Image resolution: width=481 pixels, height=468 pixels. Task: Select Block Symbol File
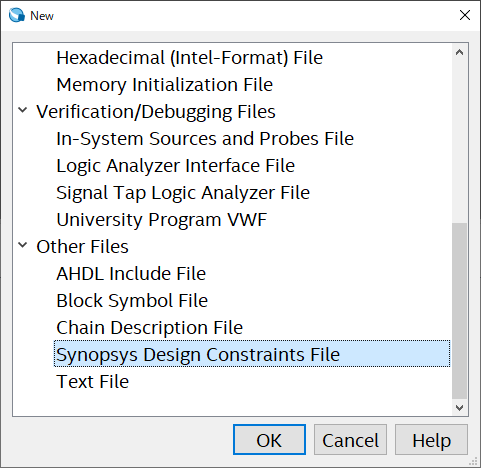pos(132,301)
